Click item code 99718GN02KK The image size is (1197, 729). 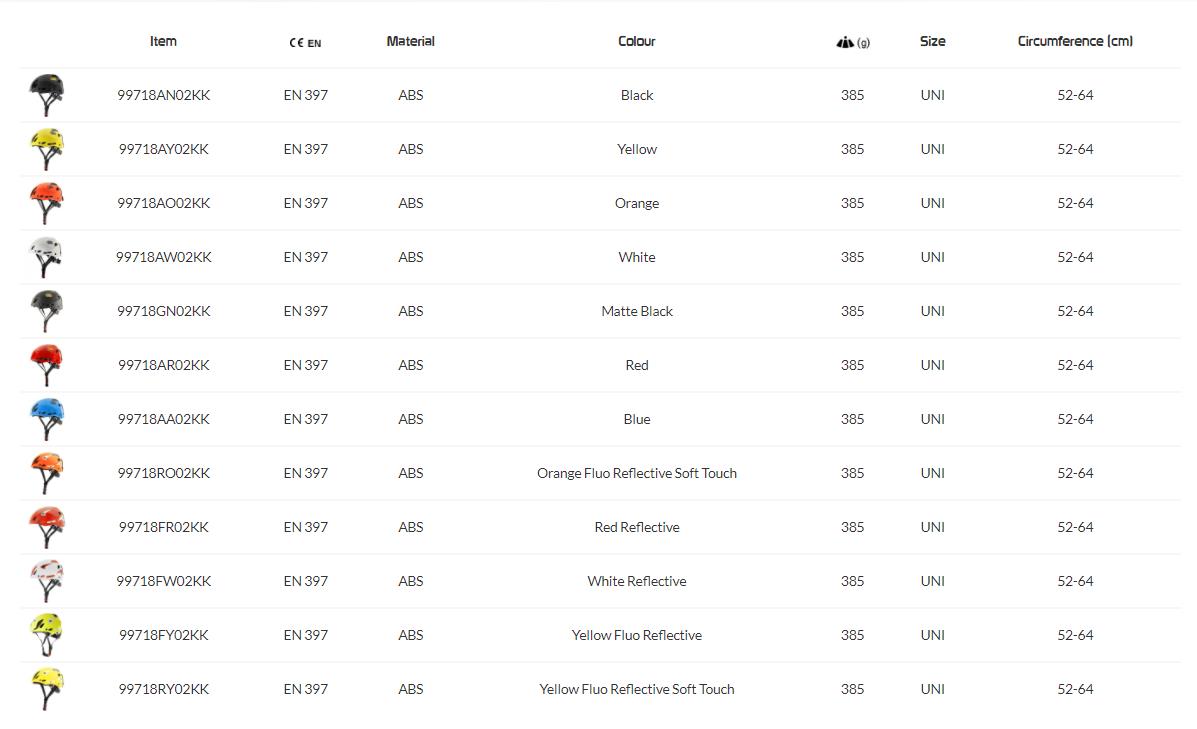click(x=164, y=311)
